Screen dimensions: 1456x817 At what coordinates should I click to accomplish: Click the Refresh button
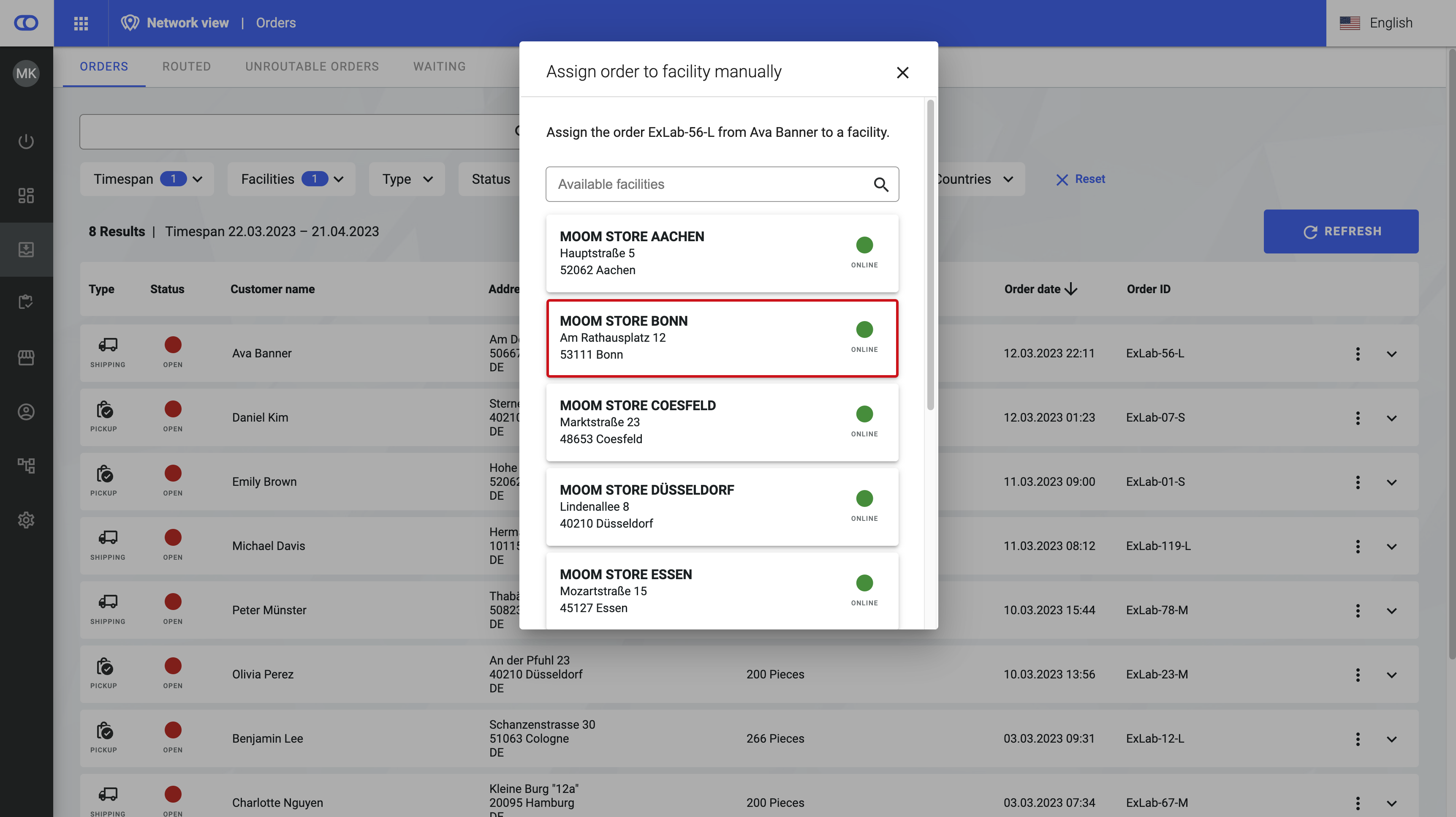coord(1341,231)
